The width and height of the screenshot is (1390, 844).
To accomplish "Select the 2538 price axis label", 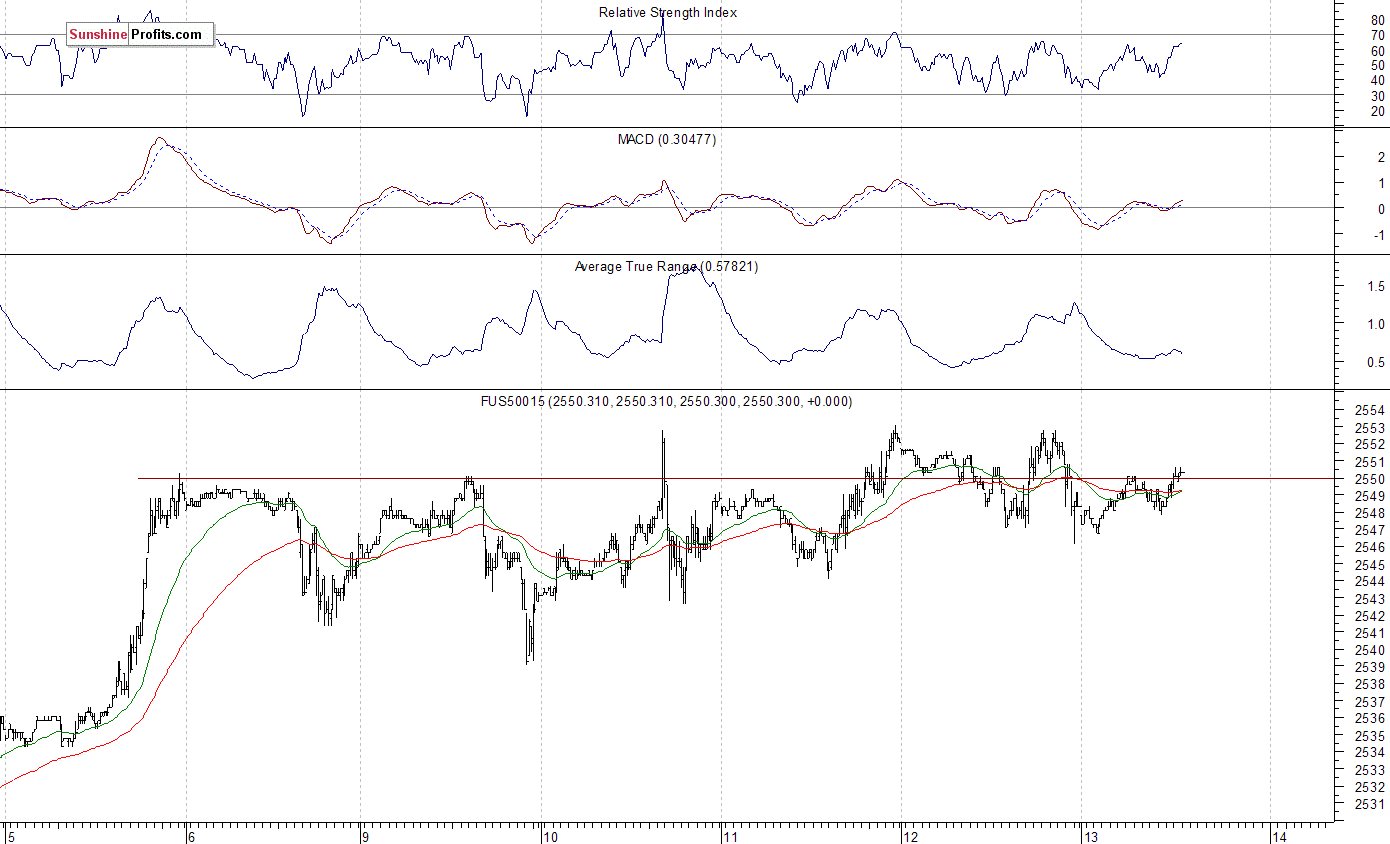I will point(1369,684).
